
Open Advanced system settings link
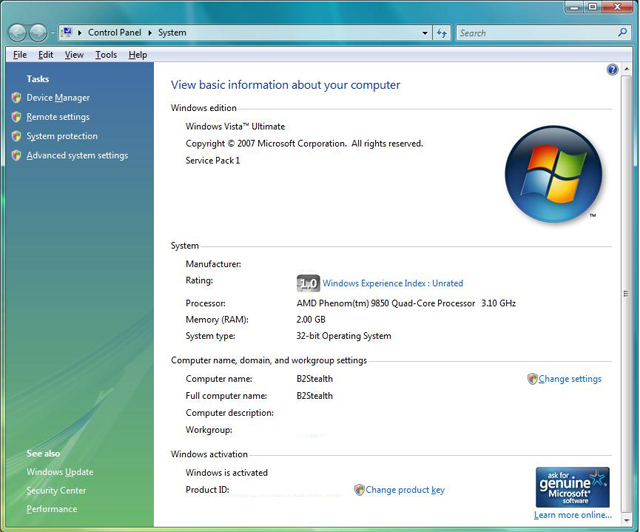(77, 156)
